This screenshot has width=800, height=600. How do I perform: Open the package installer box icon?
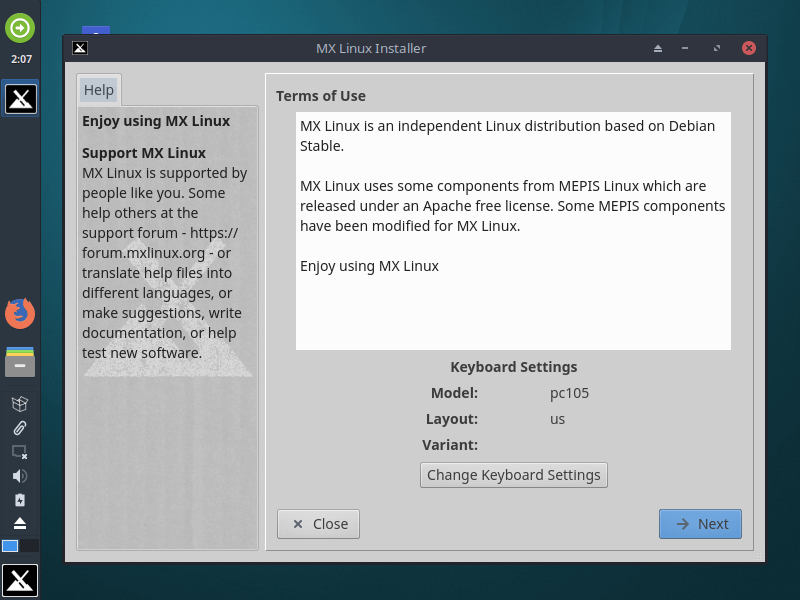(20, 404)
